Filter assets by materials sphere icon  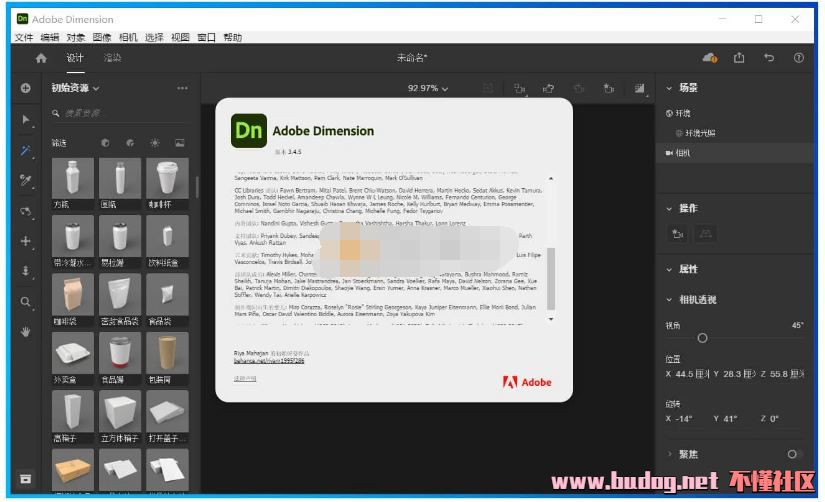point(130,143)
